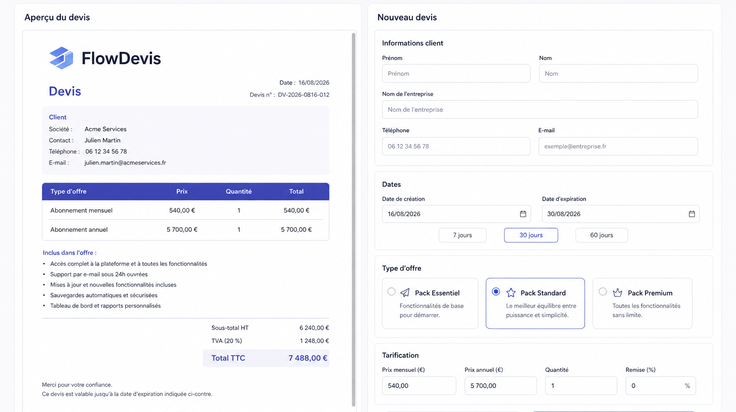Click the paper plane Pack Essentiel icon

405,293
